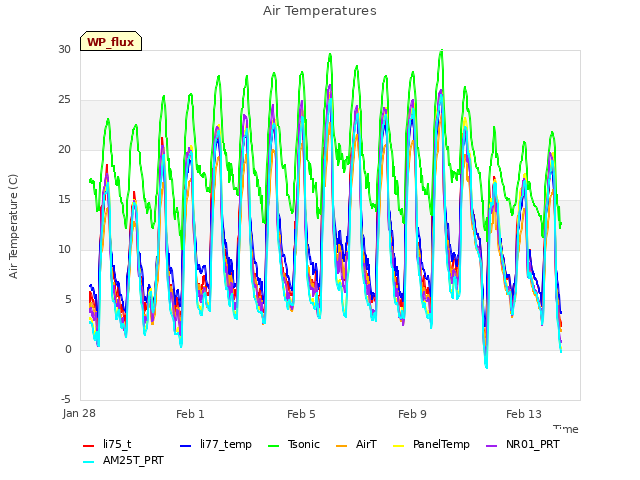Click the 25 y-axis tick label

(64, 100)
